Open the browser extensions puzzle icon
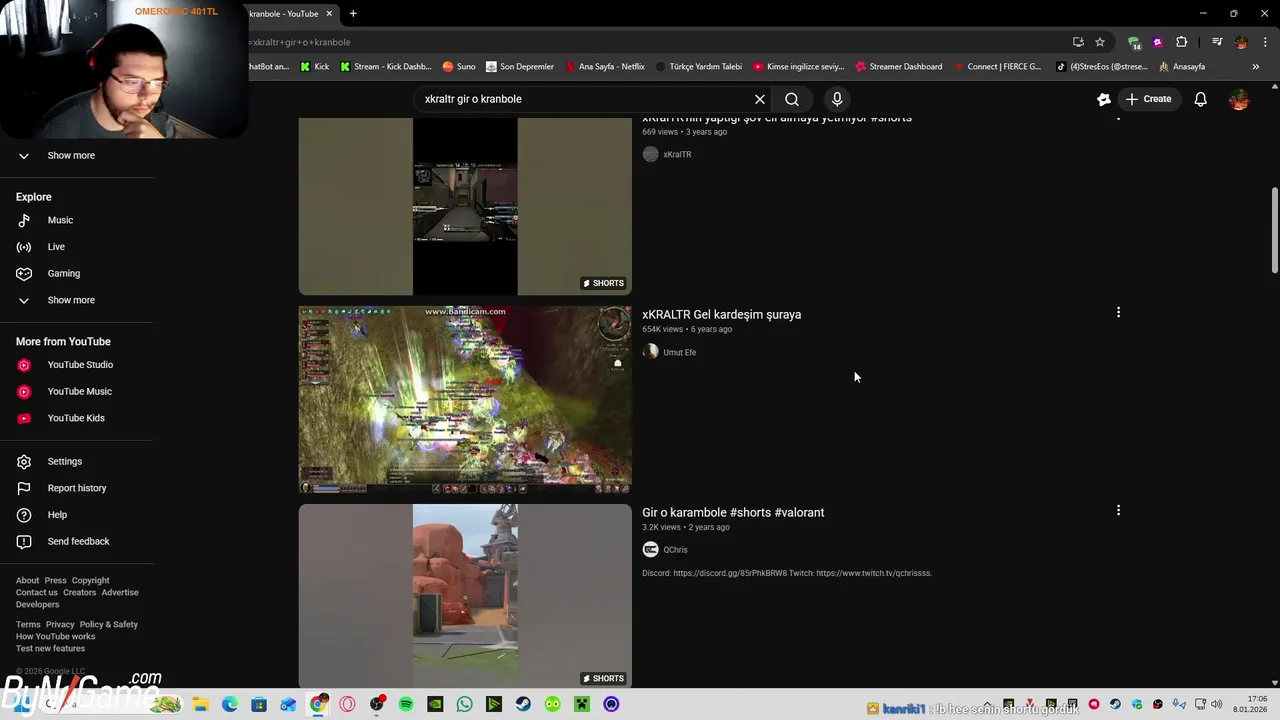The height and width of the screenshot is (720, 1280). [x=1182, y=42]
